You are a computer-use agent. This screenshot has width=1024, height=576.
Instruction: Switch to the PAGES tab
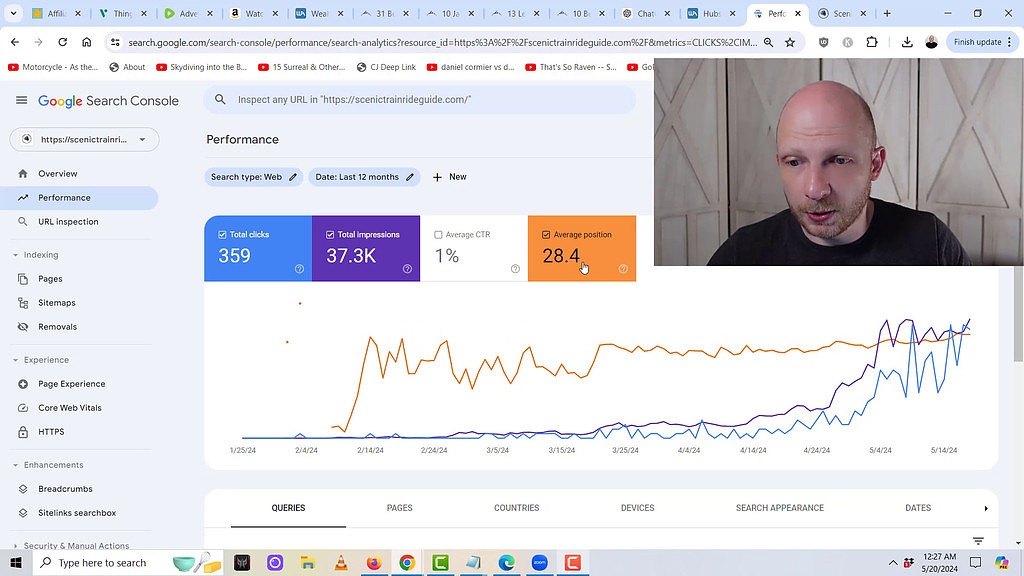[399, 508]
